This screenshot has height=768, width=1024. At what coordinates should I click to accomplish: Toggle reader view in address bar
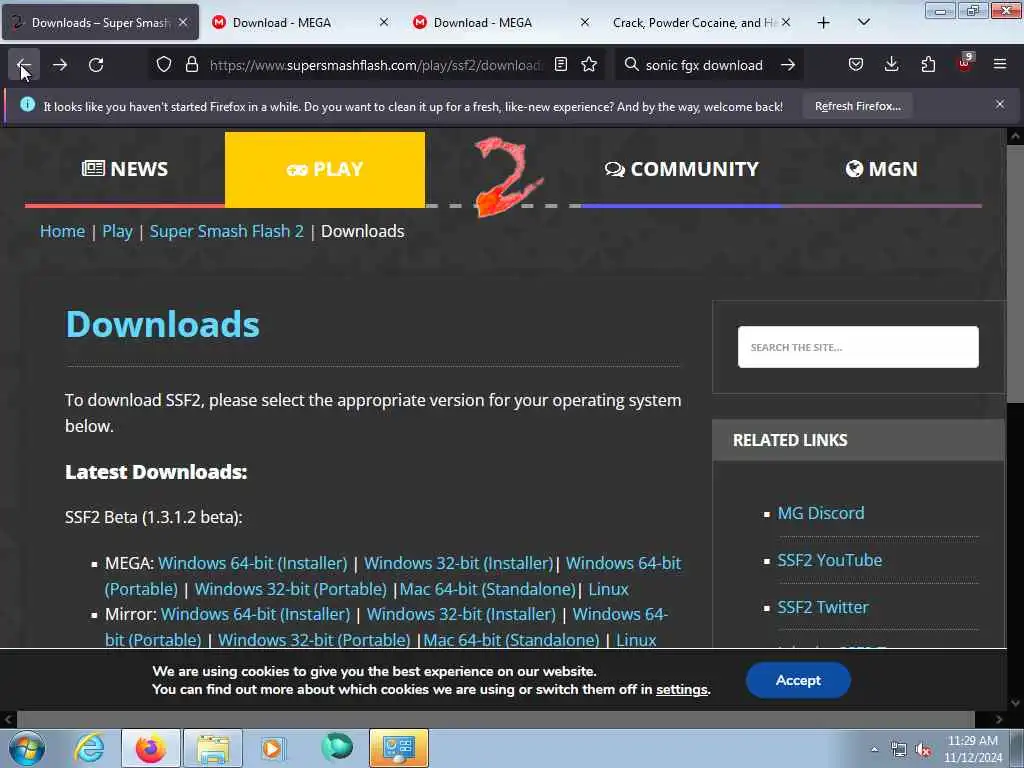560,65
